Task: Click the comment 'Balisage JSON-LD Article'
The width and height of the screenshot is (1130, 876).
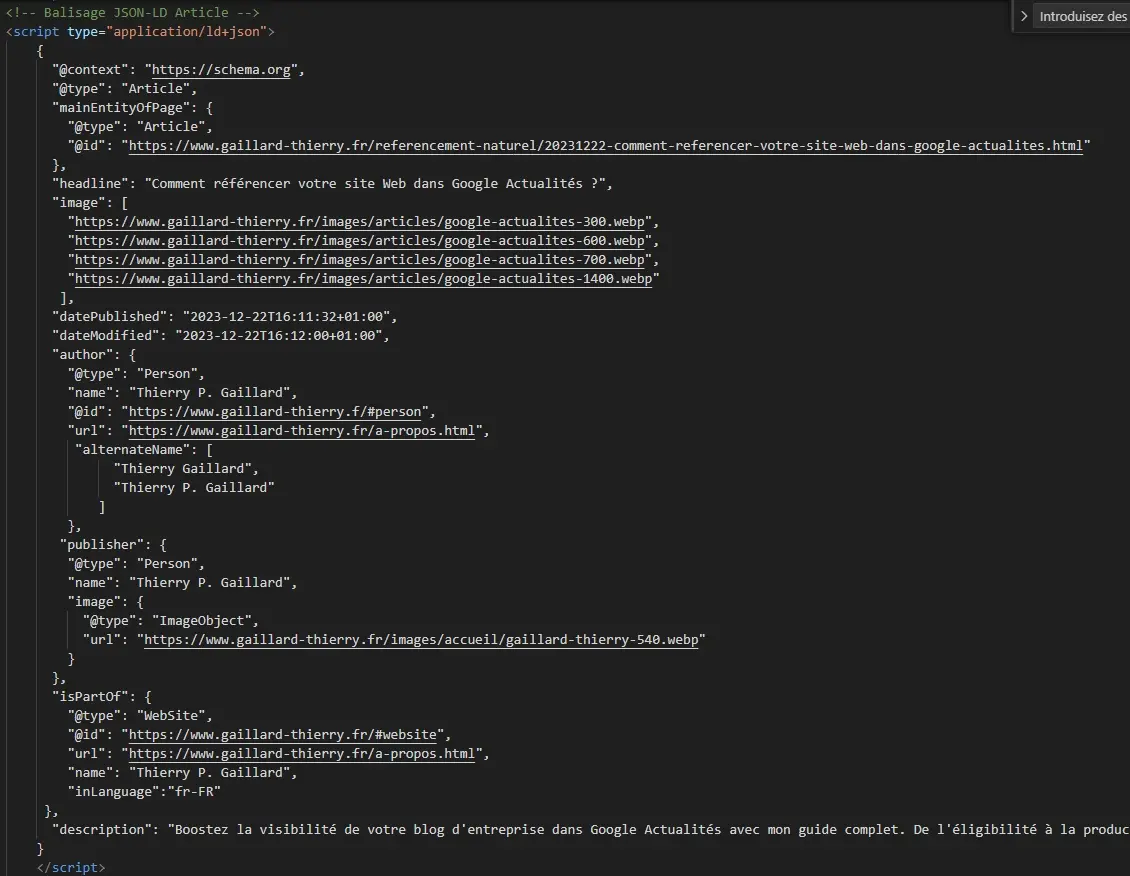Action: tap(135, 12)
